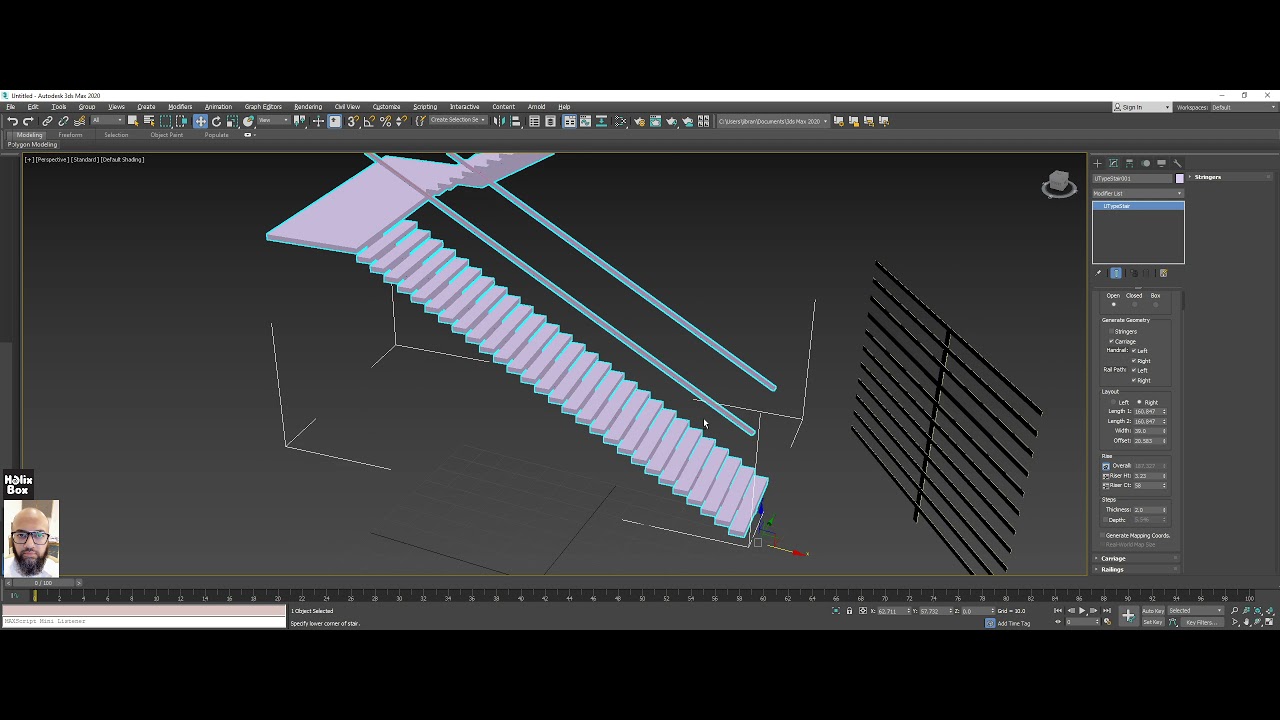Click the Selection Lock toggle in status bar
The width and height of the screenshot is (1280, 720).
coord(849,611)
